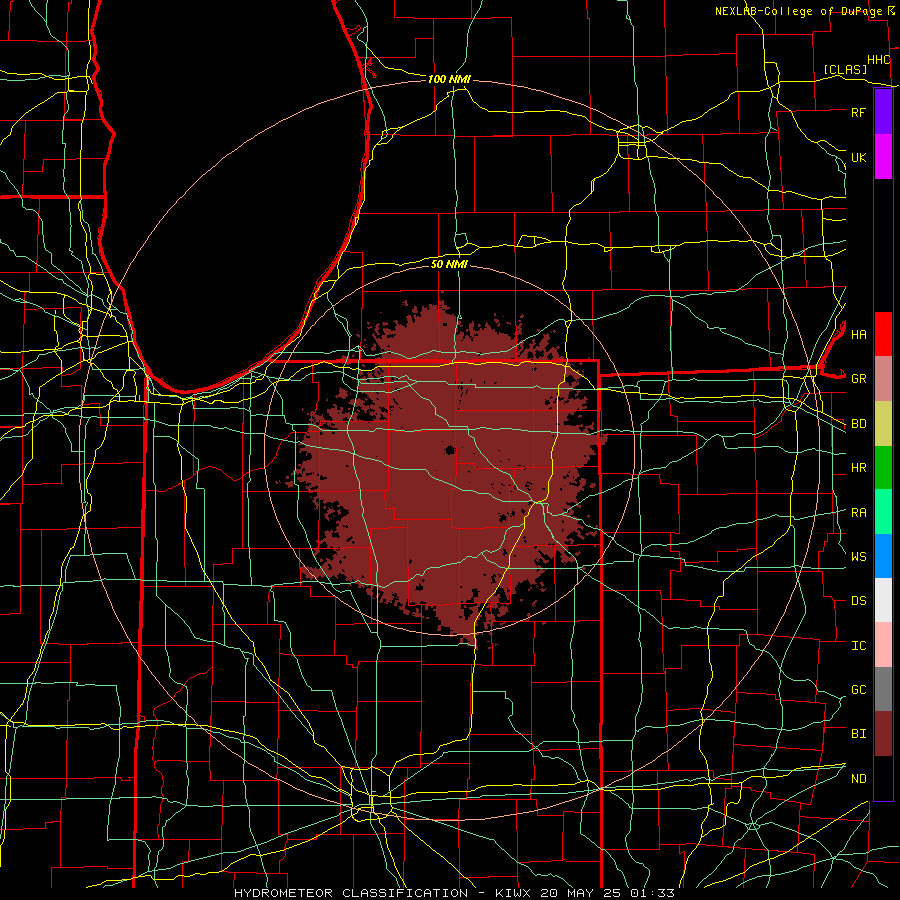Click the HA legend label
The width and height of the screenshot is (900, 900).
pos(858,335)
